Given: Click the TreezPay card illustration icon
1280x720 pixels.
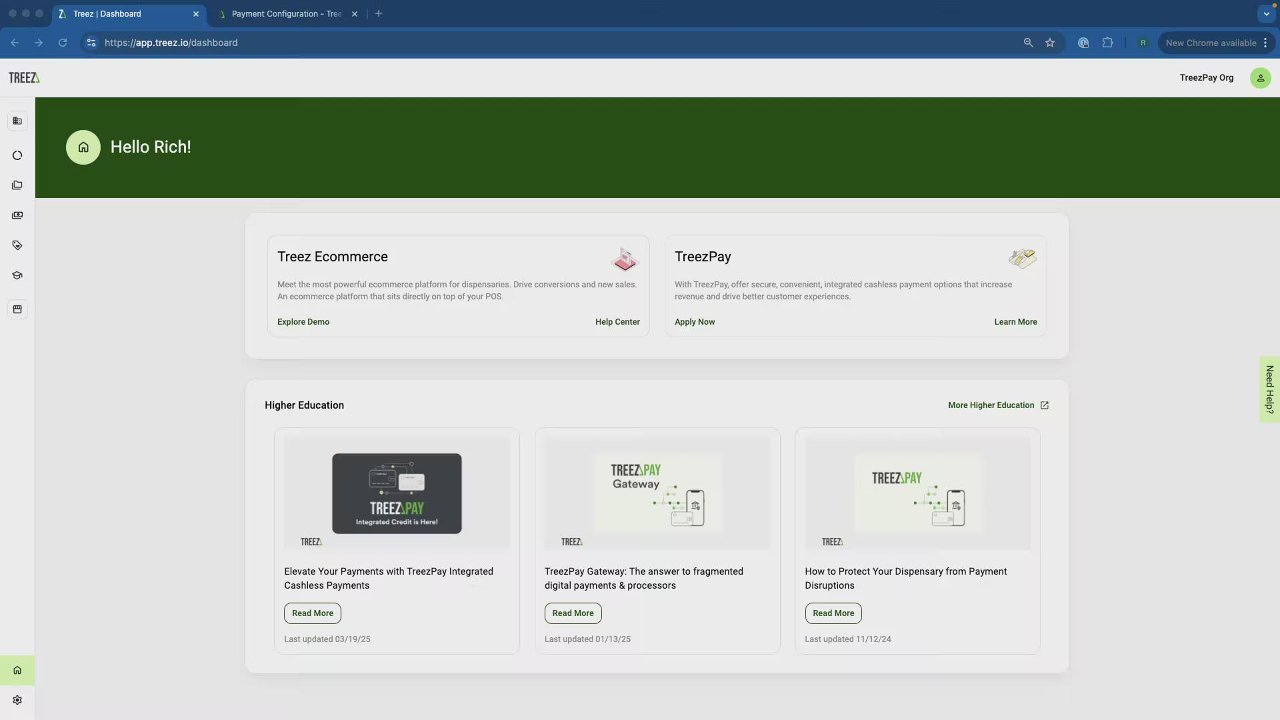Looking at the screenshot, I should point(1022,258).
